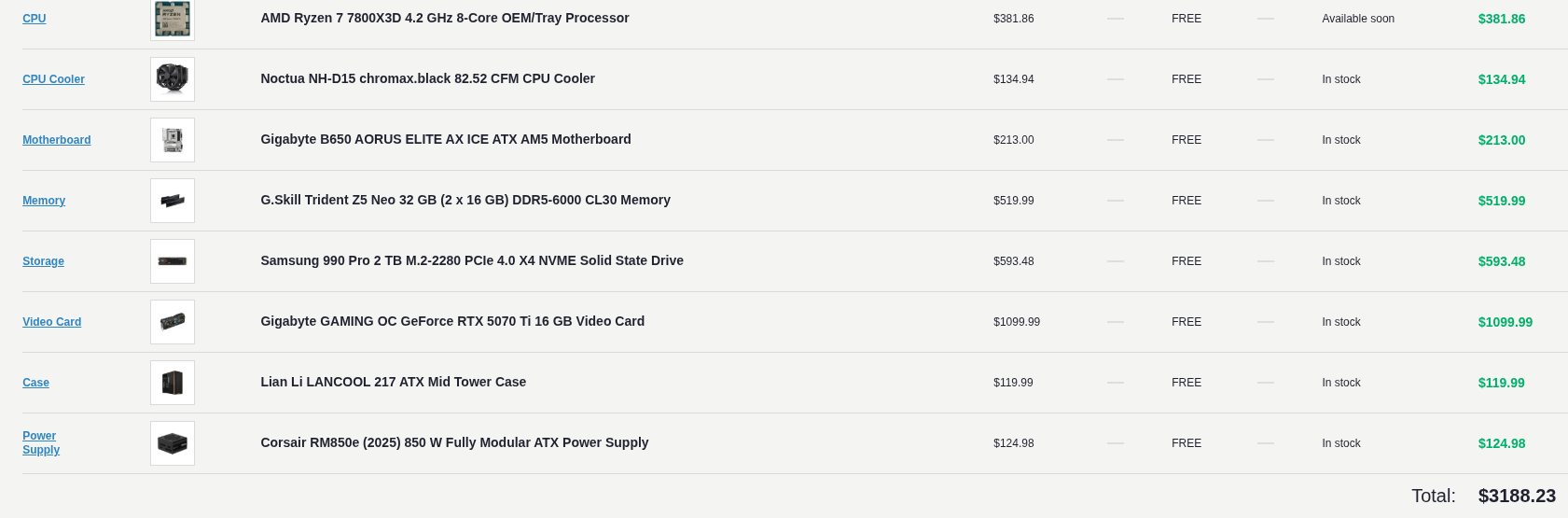Click the Case category link
1568x518 pixels.
pyautogui.click(x=35, y=383)
